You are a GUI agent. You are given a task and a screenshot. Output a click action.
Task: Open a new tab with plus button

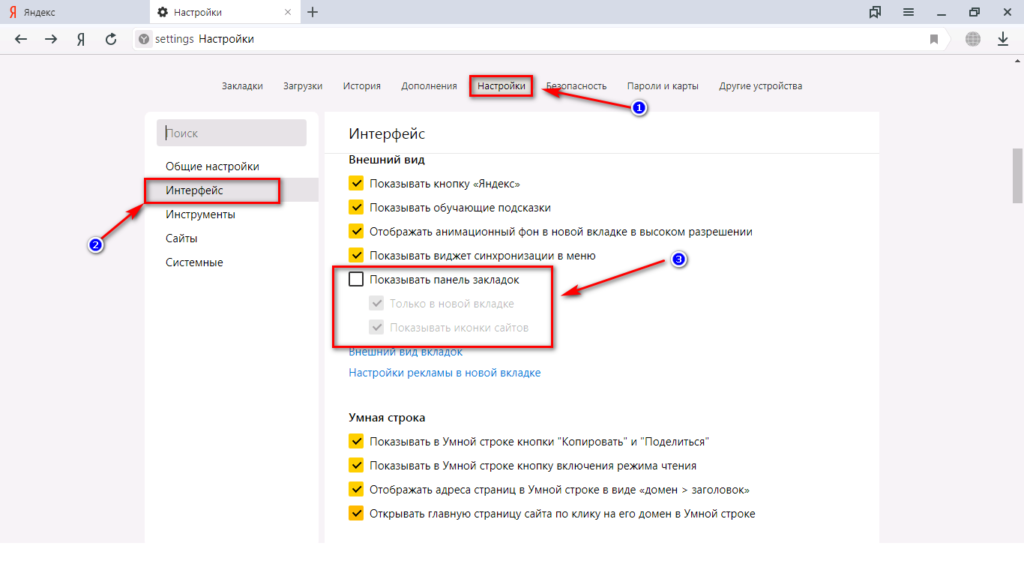click(x=313, y=12)
